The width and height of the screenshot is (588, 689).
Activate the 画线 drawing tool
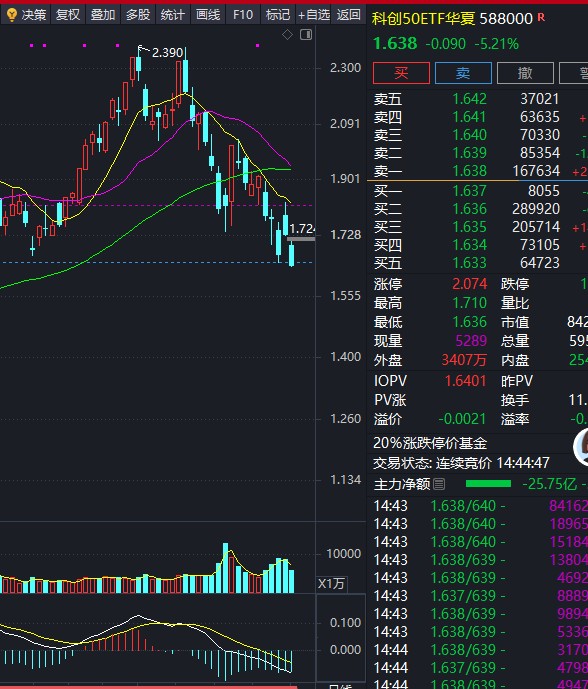point(208,15)
